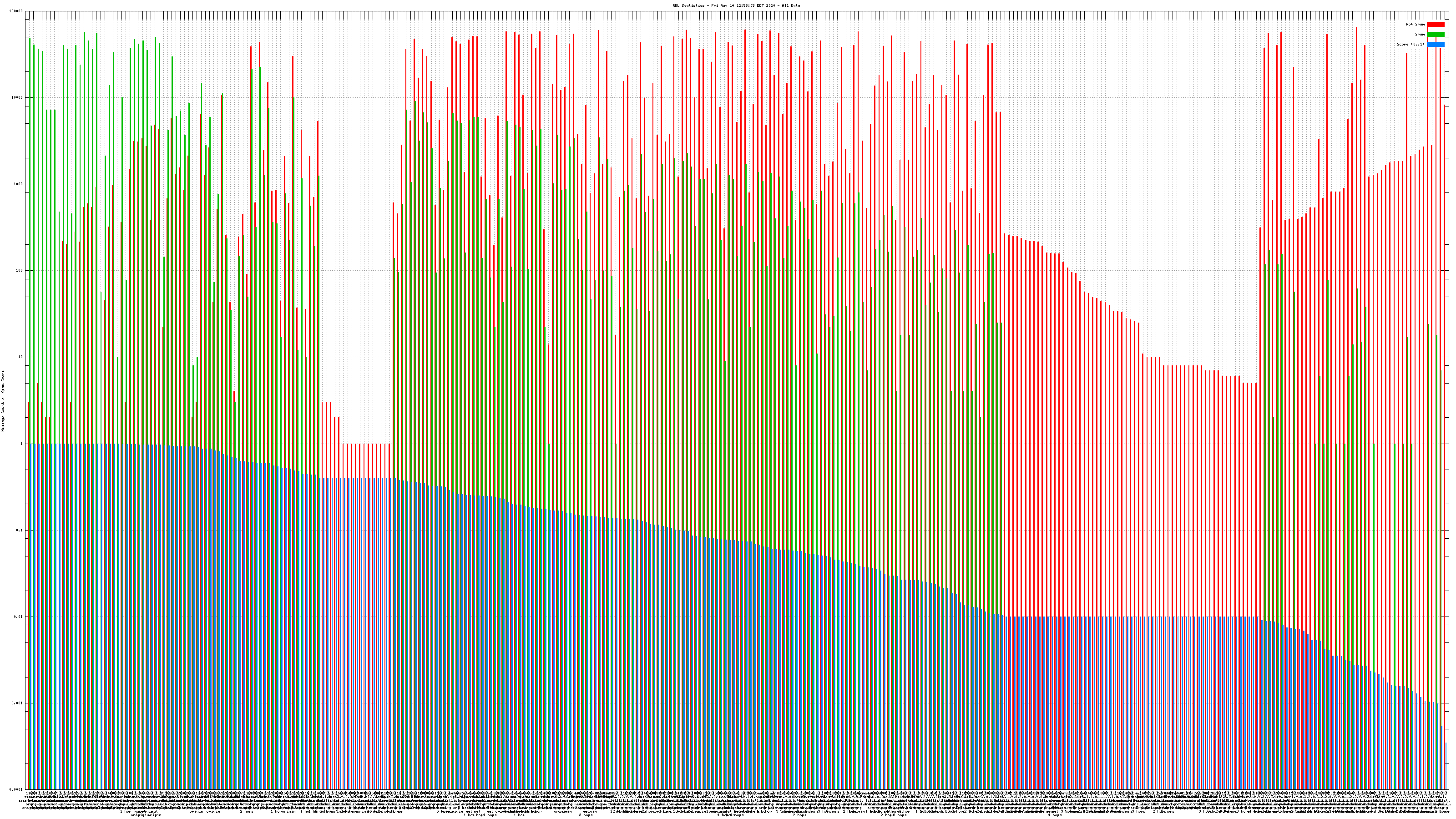The width and height of the screenshot is (1456, 819).
Task: Click the 0.1 y-axis tick label
Action: pos(20,530)
